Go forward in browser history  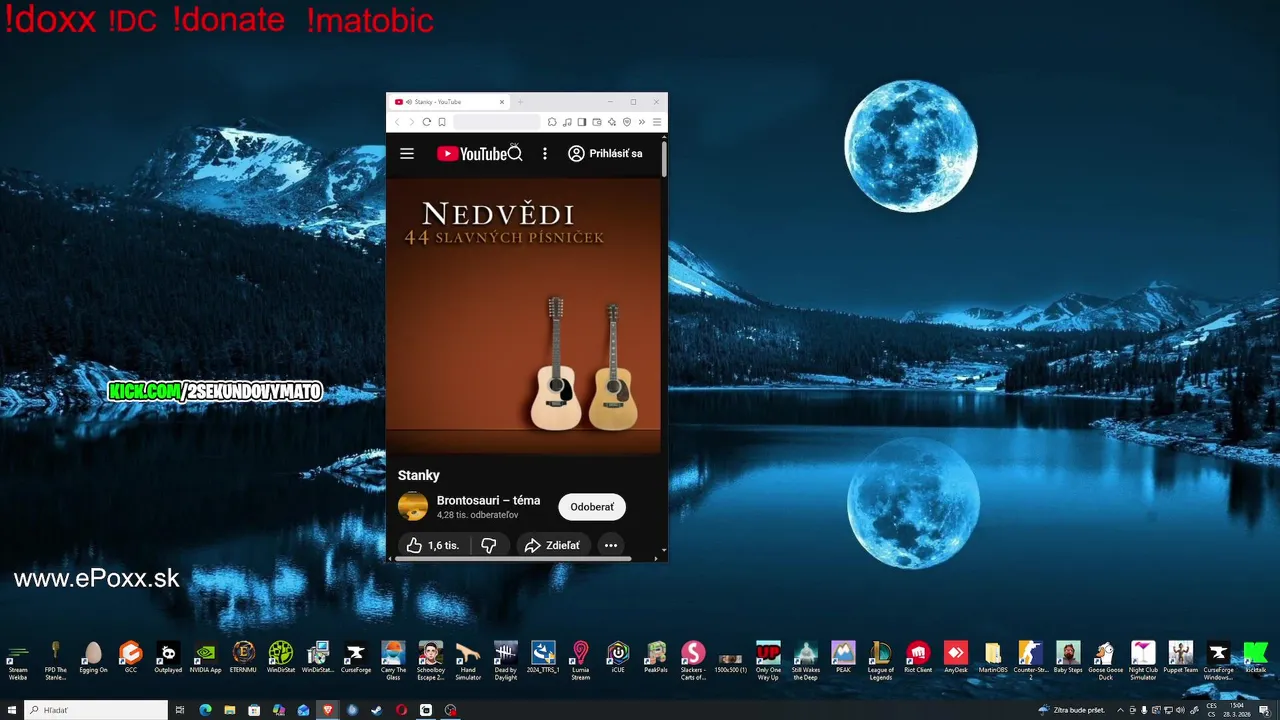tap(411, 122)
